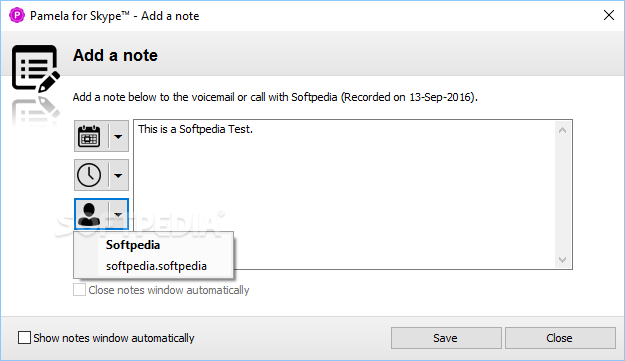Click the Add a note notepad icon
This screenshot has height=361, width=625.
coord(36,69)
